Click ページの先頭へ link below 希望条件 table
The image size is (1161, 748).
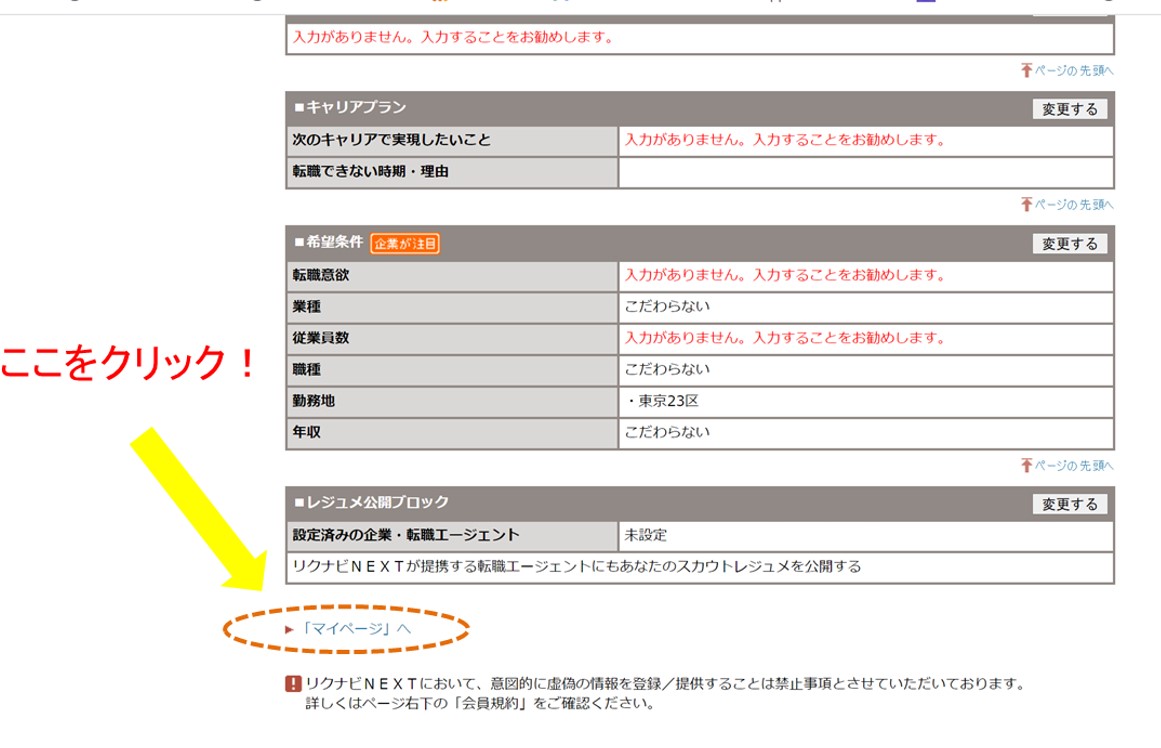click(1067, 465)
